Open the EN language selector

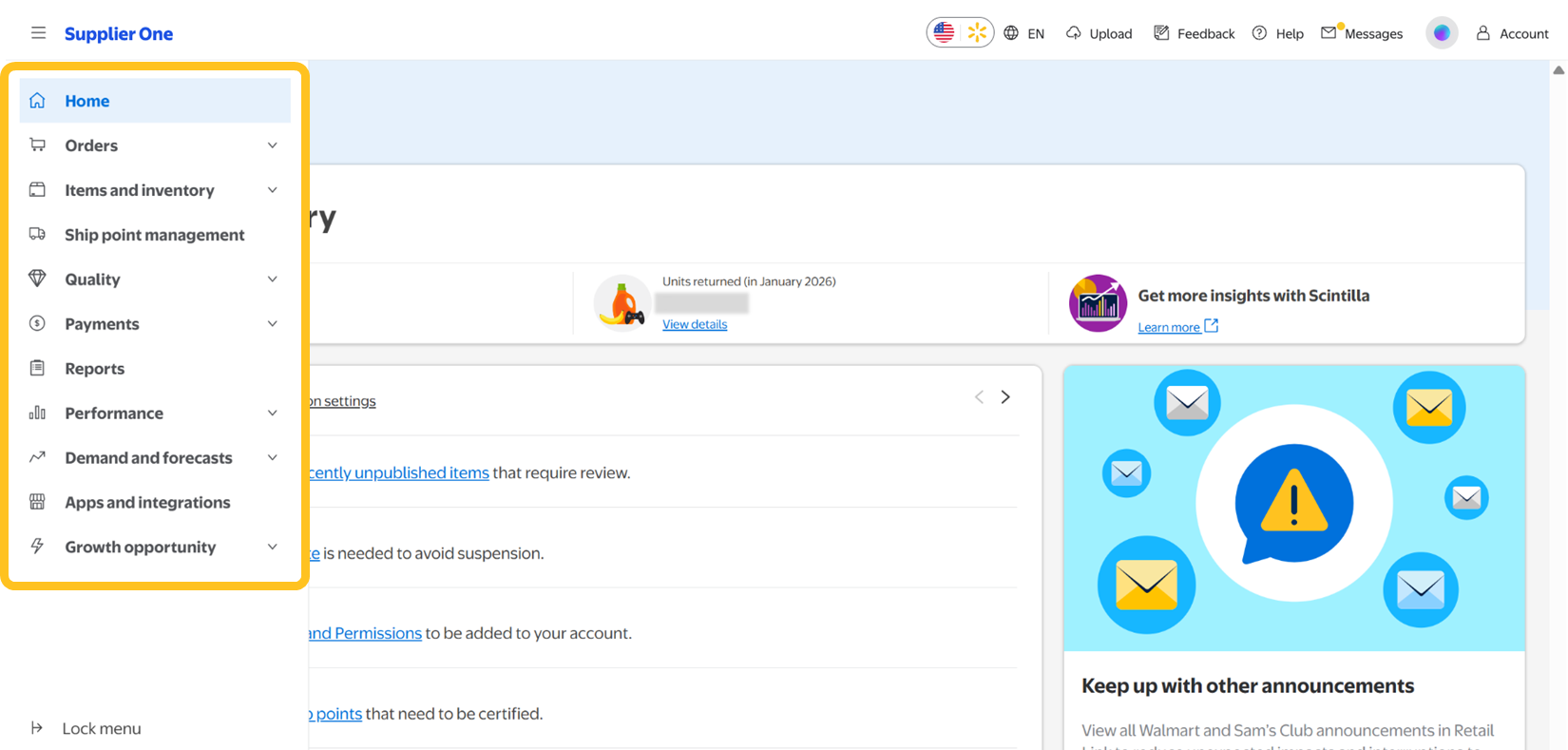click(x=1036, y=34)
